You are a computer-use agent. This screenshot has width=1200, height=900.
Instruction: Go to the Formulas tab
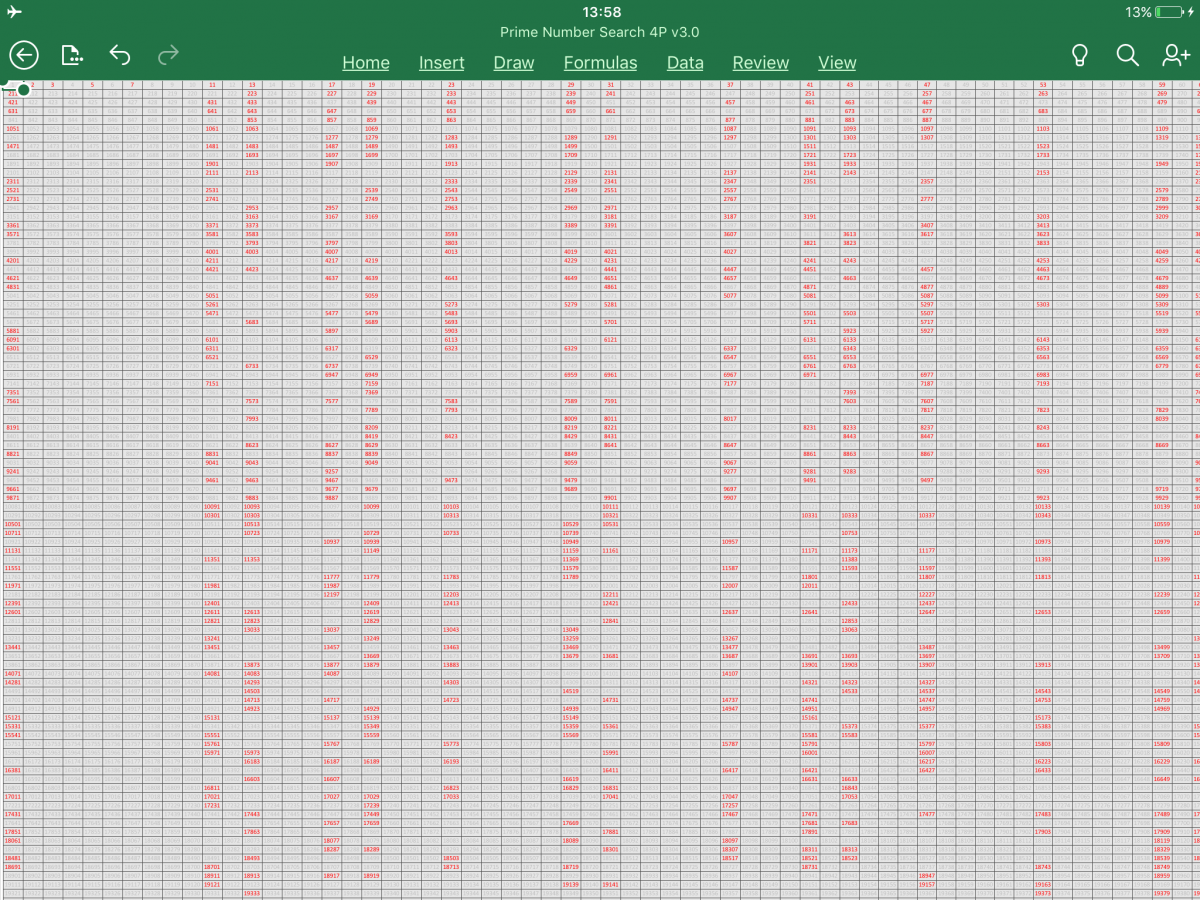click(600, 62)
